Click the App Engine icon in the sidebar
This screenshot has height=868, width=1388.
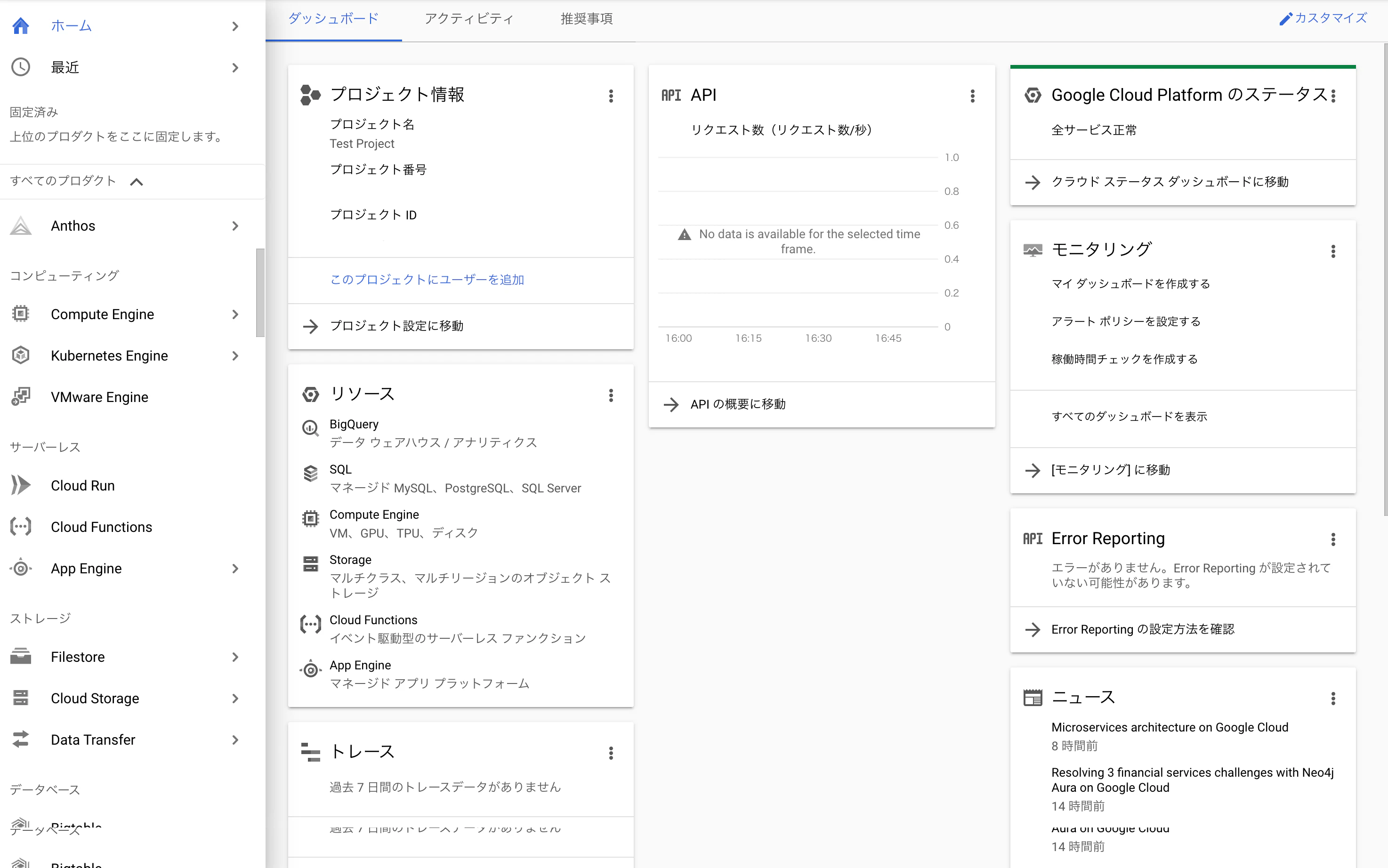[21, 568]
